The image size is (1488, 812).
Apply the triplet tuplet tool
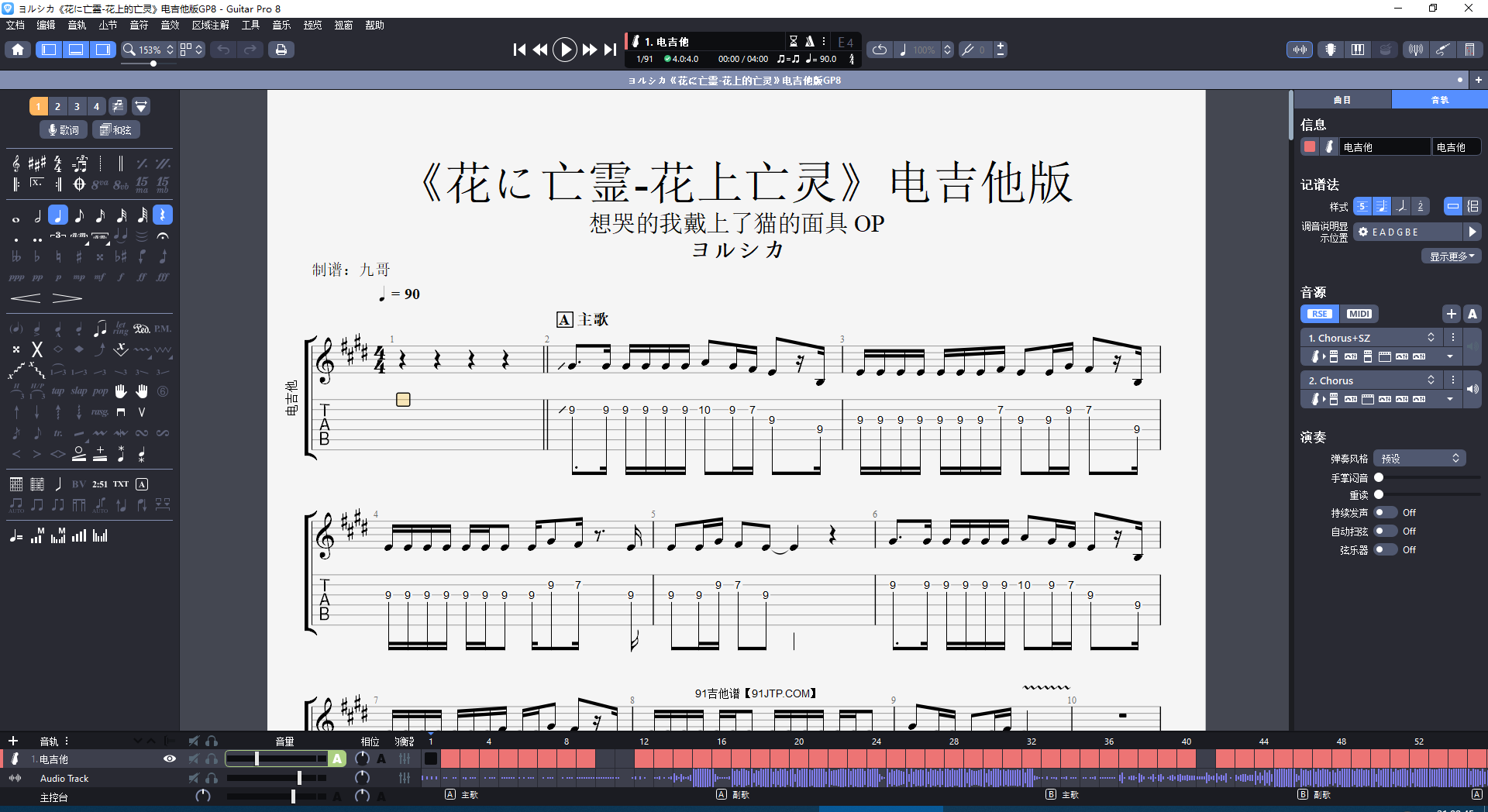[58, 236]
